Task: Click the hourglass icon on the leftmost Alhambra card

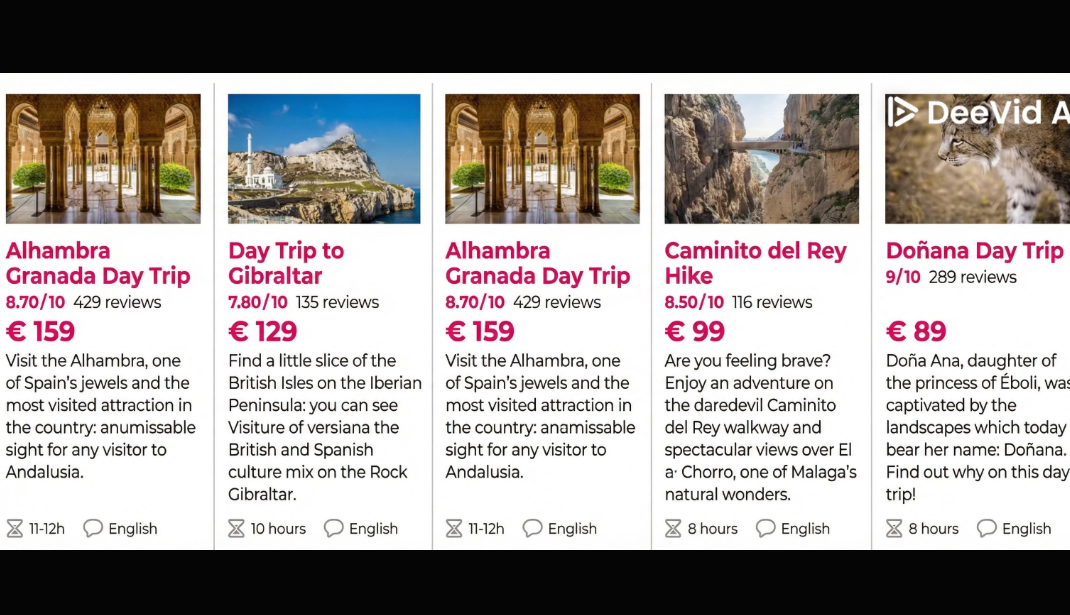Action: (15, 528)
